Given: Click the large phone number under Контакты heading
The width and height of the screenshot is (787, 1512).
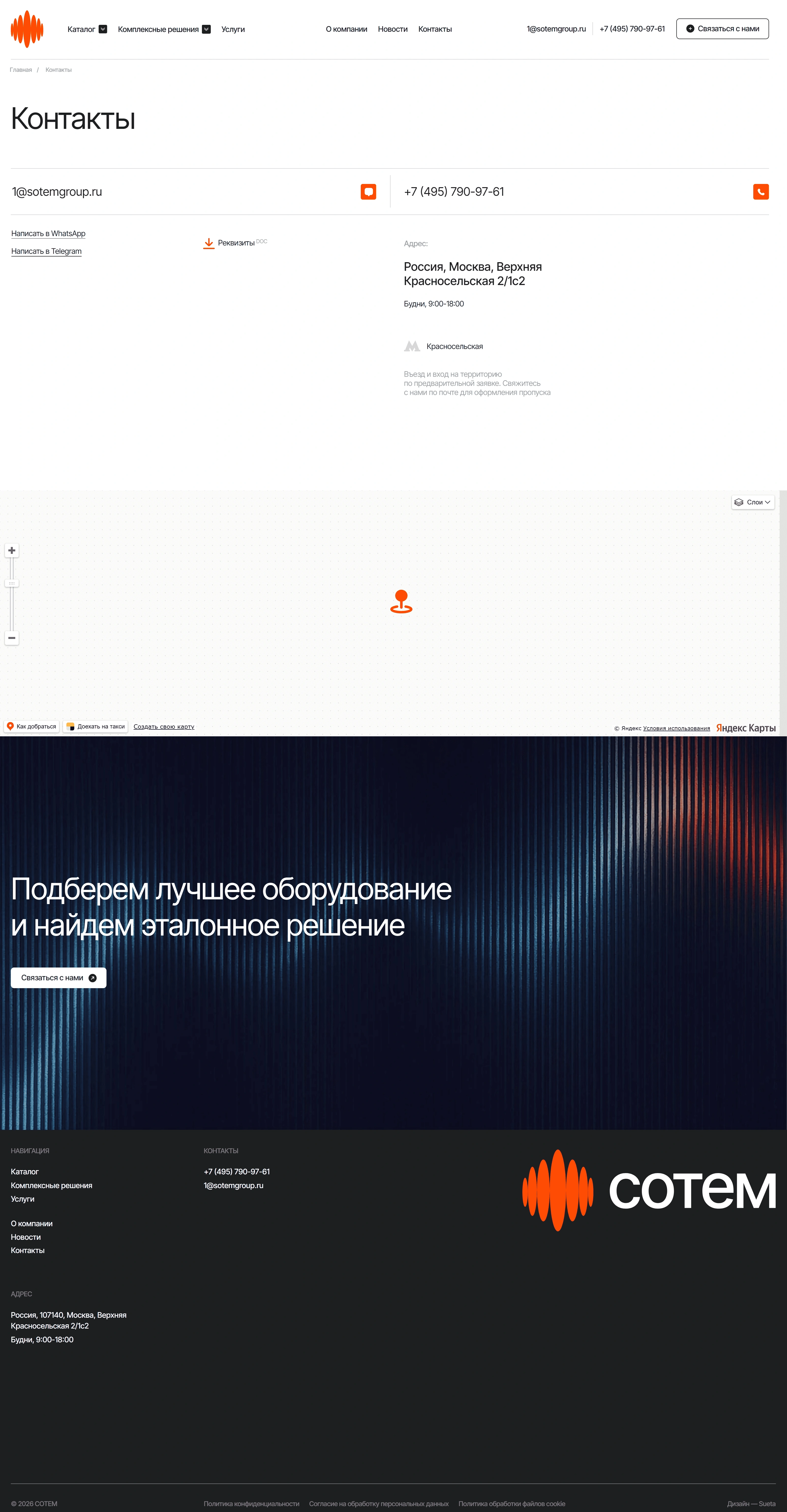Looking at the screenshot, I should pyautogui.click(x=454, y=192).
